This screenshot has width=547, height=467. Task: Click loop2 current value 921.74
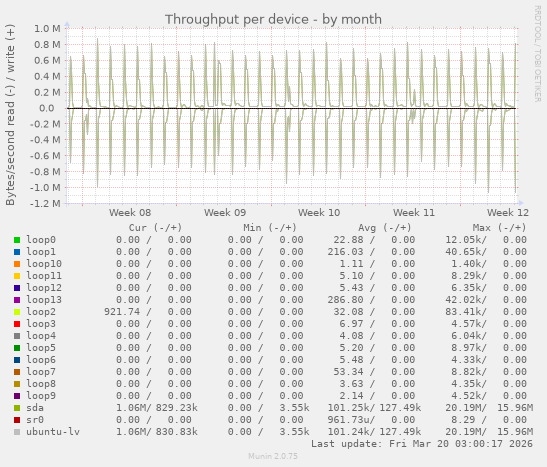coord(122,311)
